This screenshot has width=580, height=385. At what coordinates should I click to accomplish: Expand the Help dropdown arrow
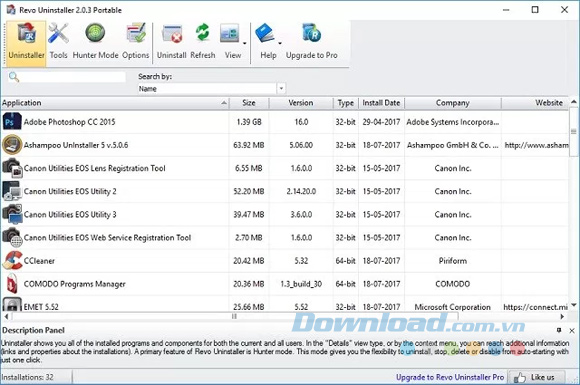(x=280, y=44)
